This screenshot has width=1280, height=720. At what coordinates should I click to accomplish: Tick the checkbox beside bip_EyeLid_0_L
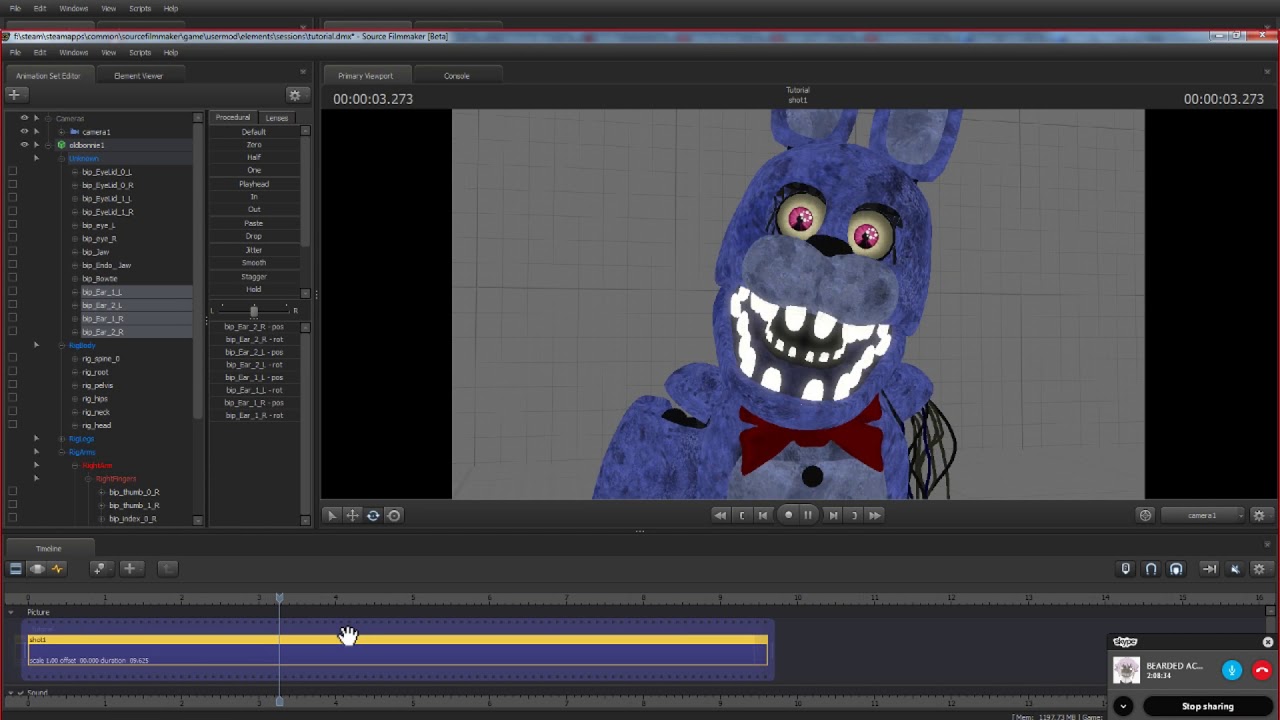12,172
